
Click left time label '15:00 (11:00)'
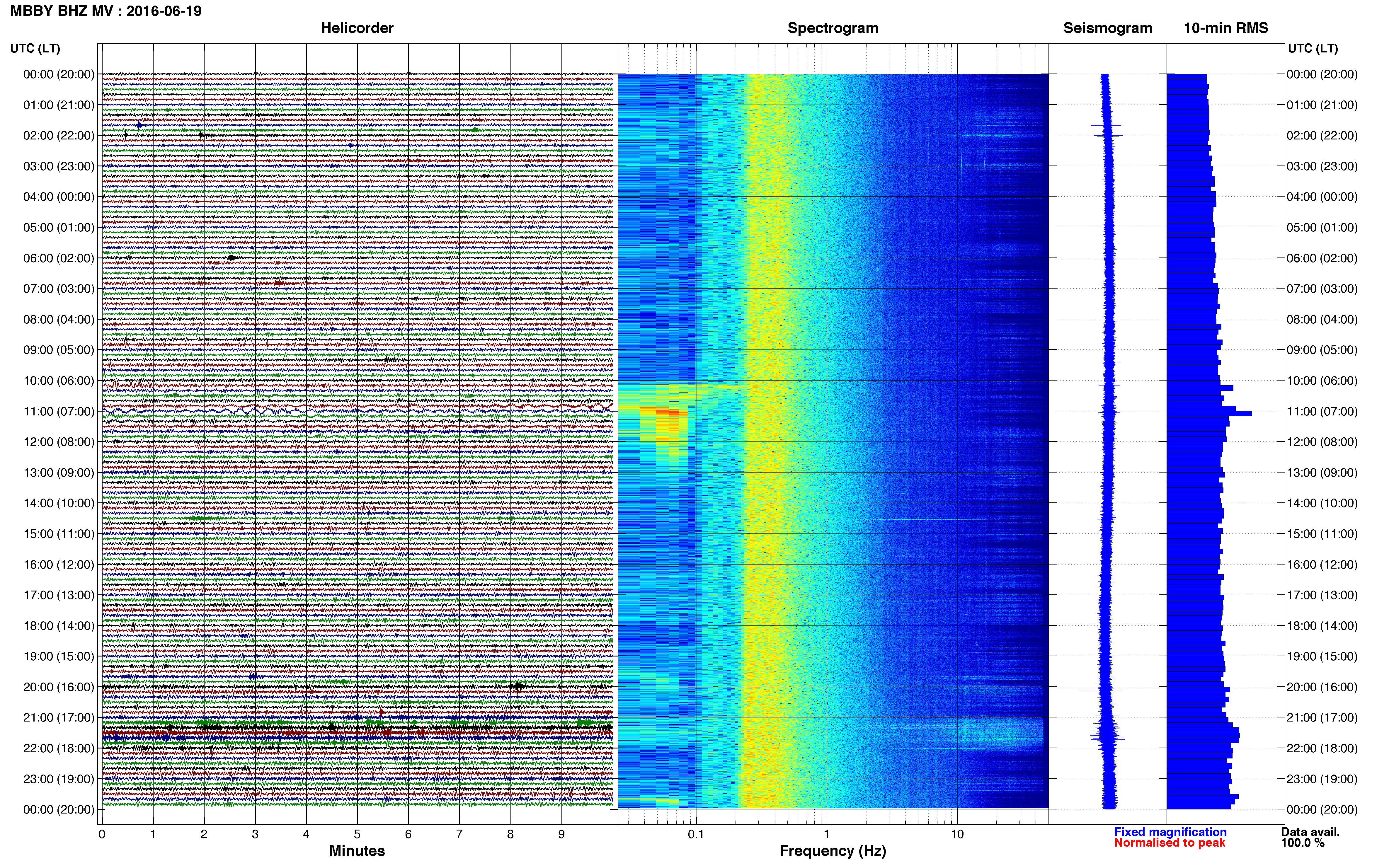point(59,534)
